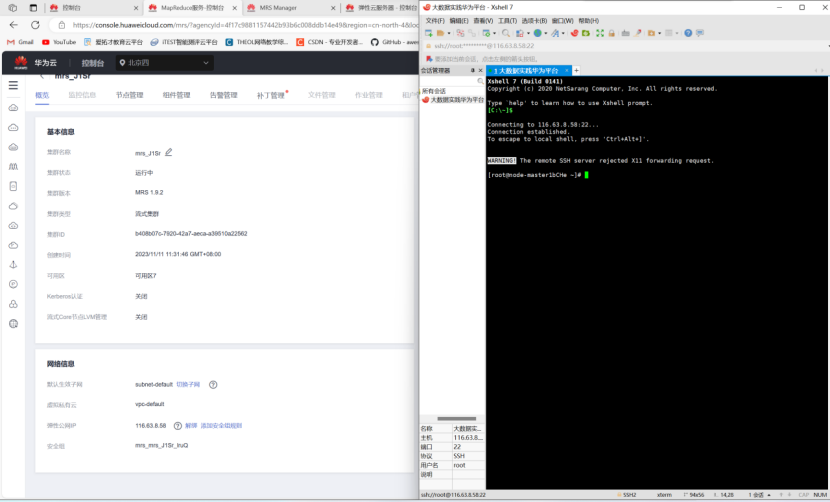This screenshot has width=830, height=502.
Task: Switch to the MRS Manager browser tab
Action: [291, 8]
